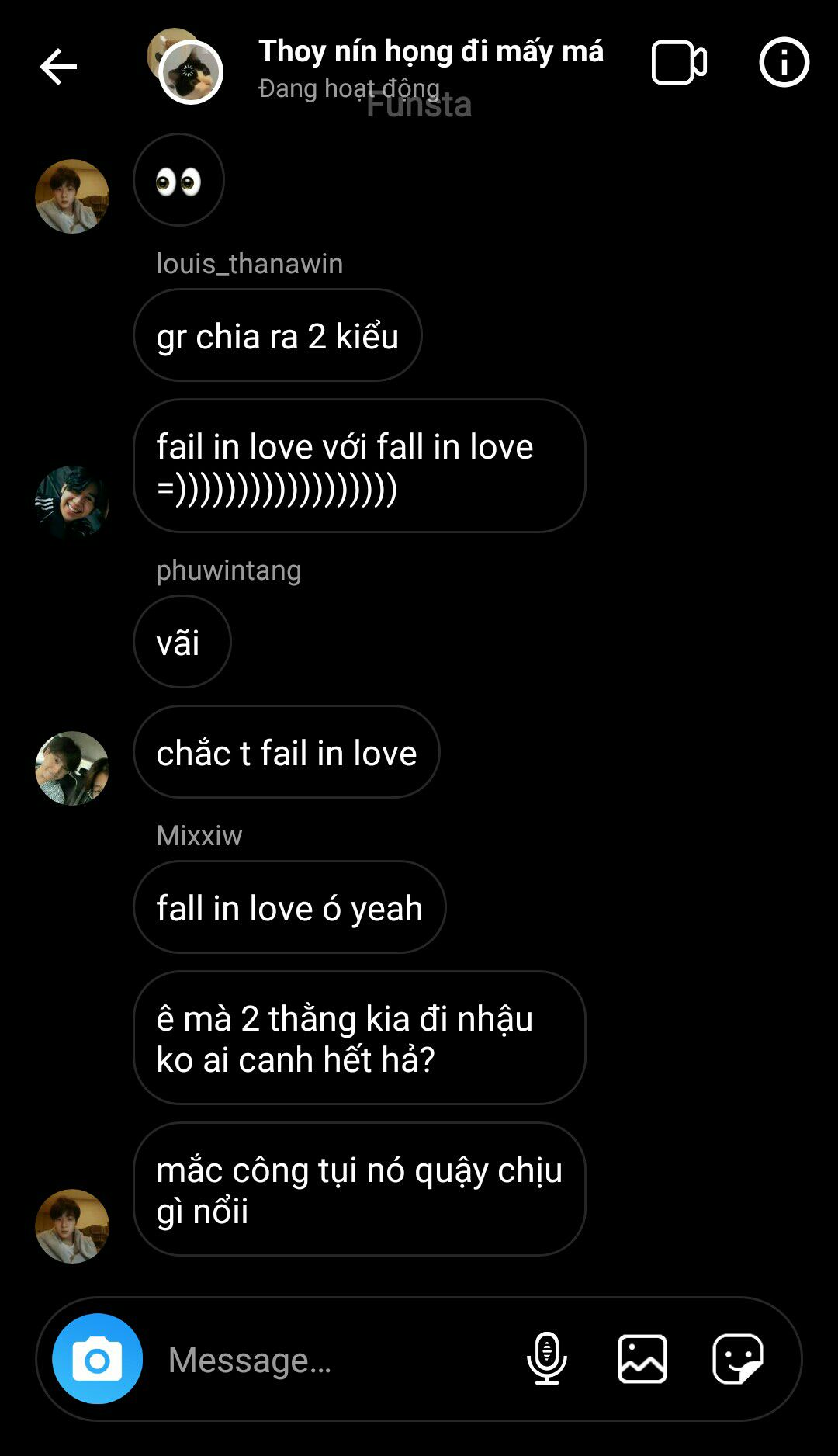Select message 'gr chia ra 2 kiểu'

[278, 335]
